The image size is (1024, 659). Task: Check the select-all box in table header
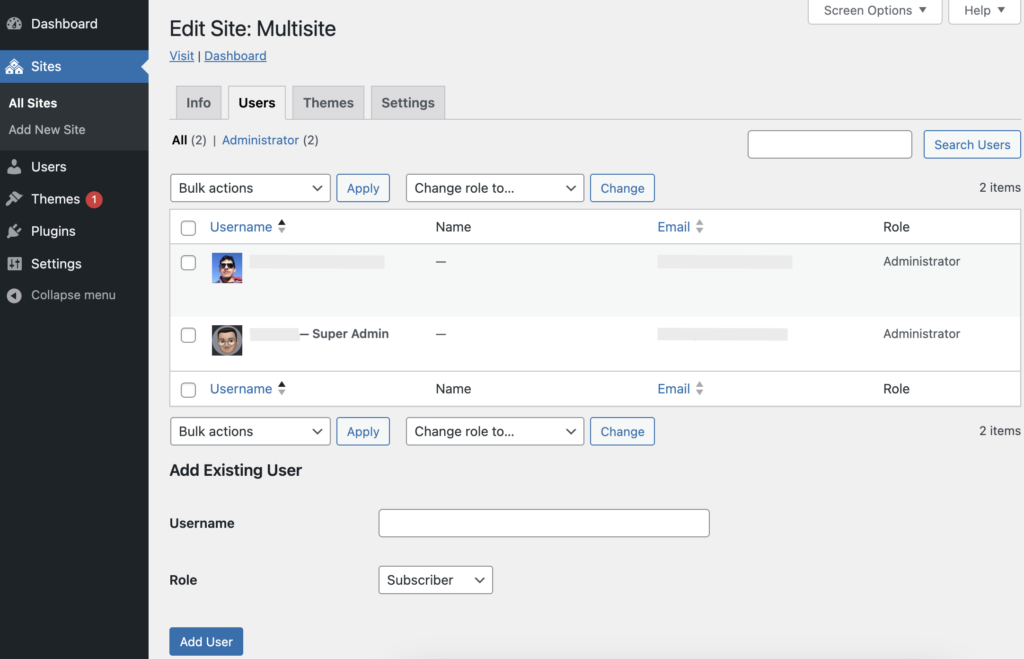188,228
